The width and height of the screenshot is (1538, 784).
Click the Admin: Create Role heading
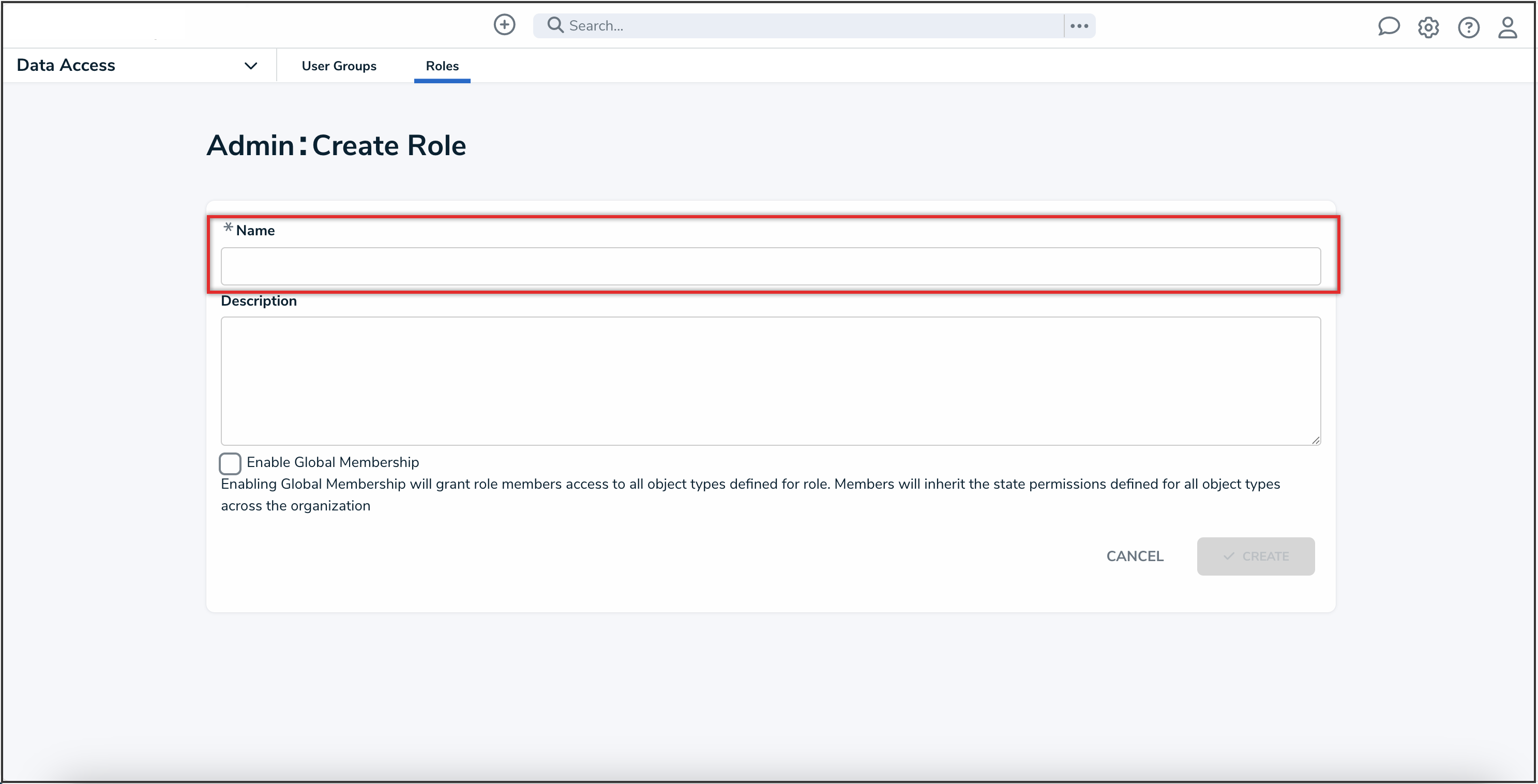point(336,146)
